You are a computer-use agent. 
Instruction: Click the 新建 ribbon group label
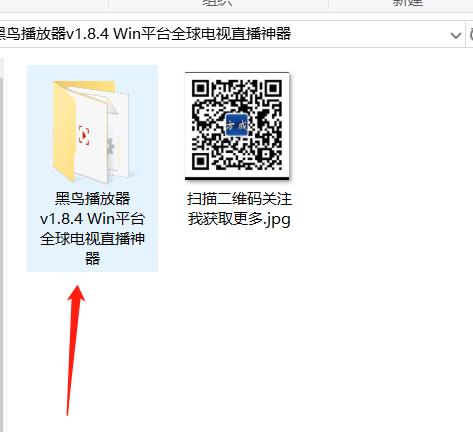(408, 2)
